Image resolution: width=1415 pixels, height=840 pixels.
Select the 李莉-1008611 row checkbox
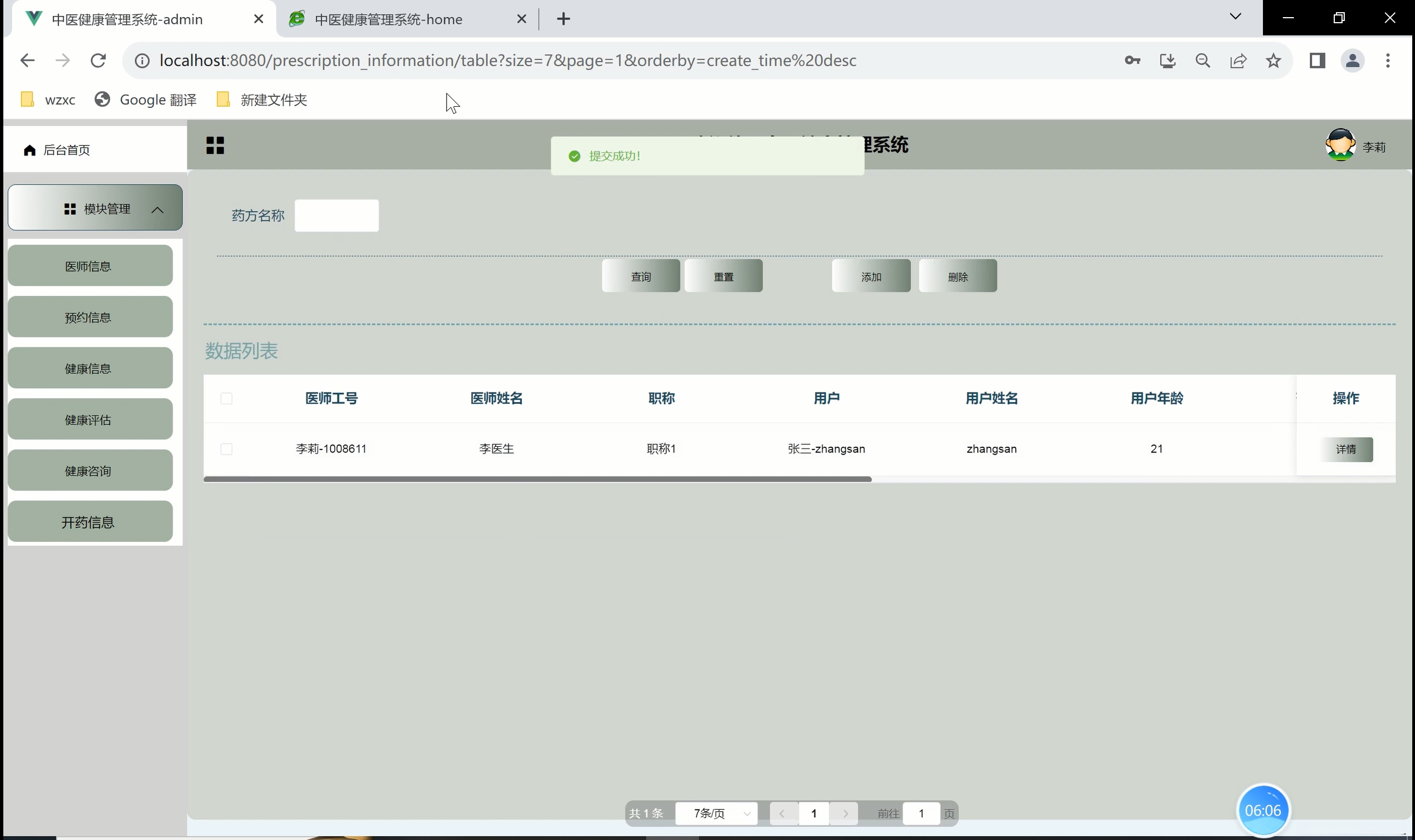pos(226,449)
